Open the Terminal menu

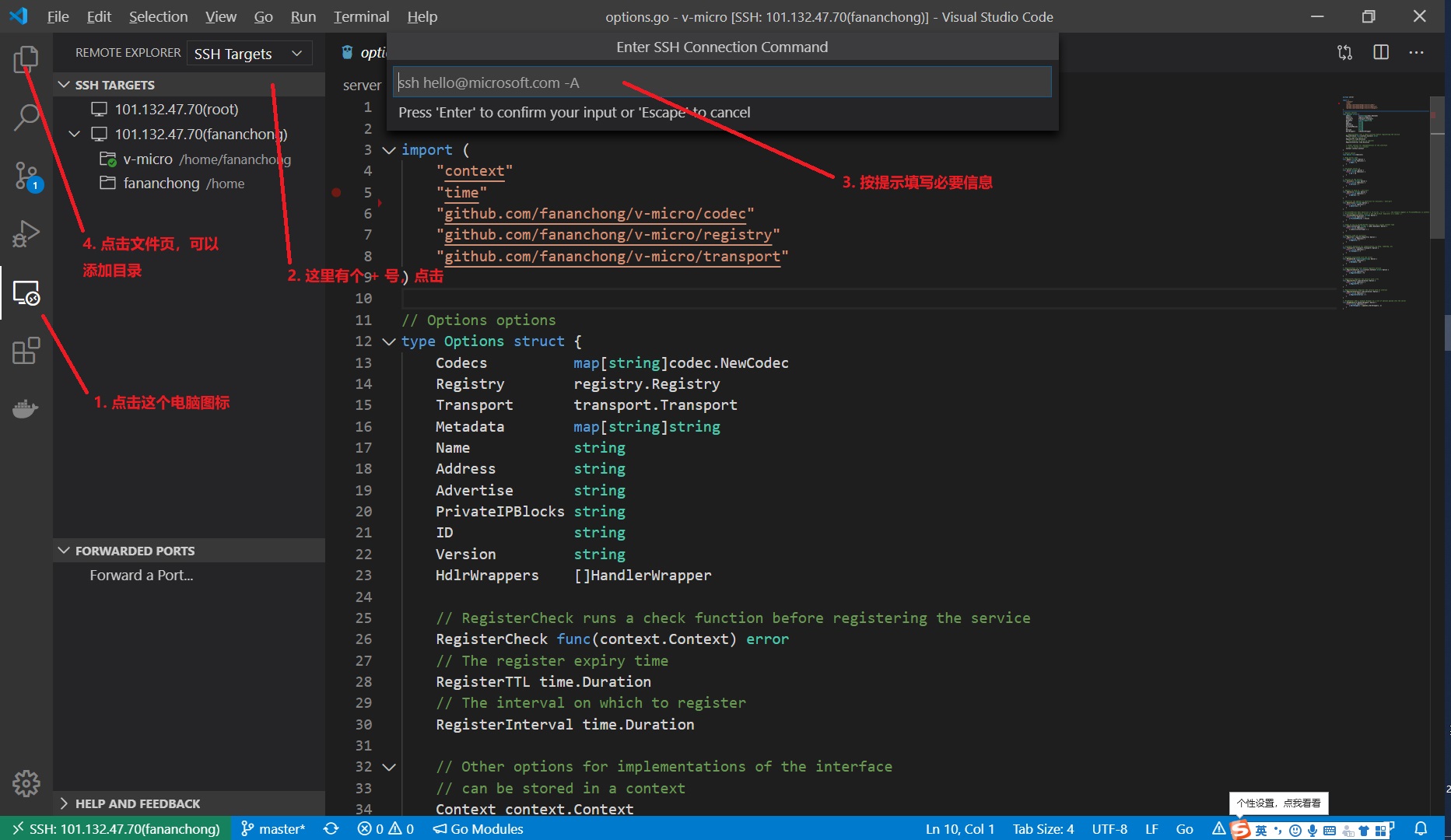[x=360, y=16]
